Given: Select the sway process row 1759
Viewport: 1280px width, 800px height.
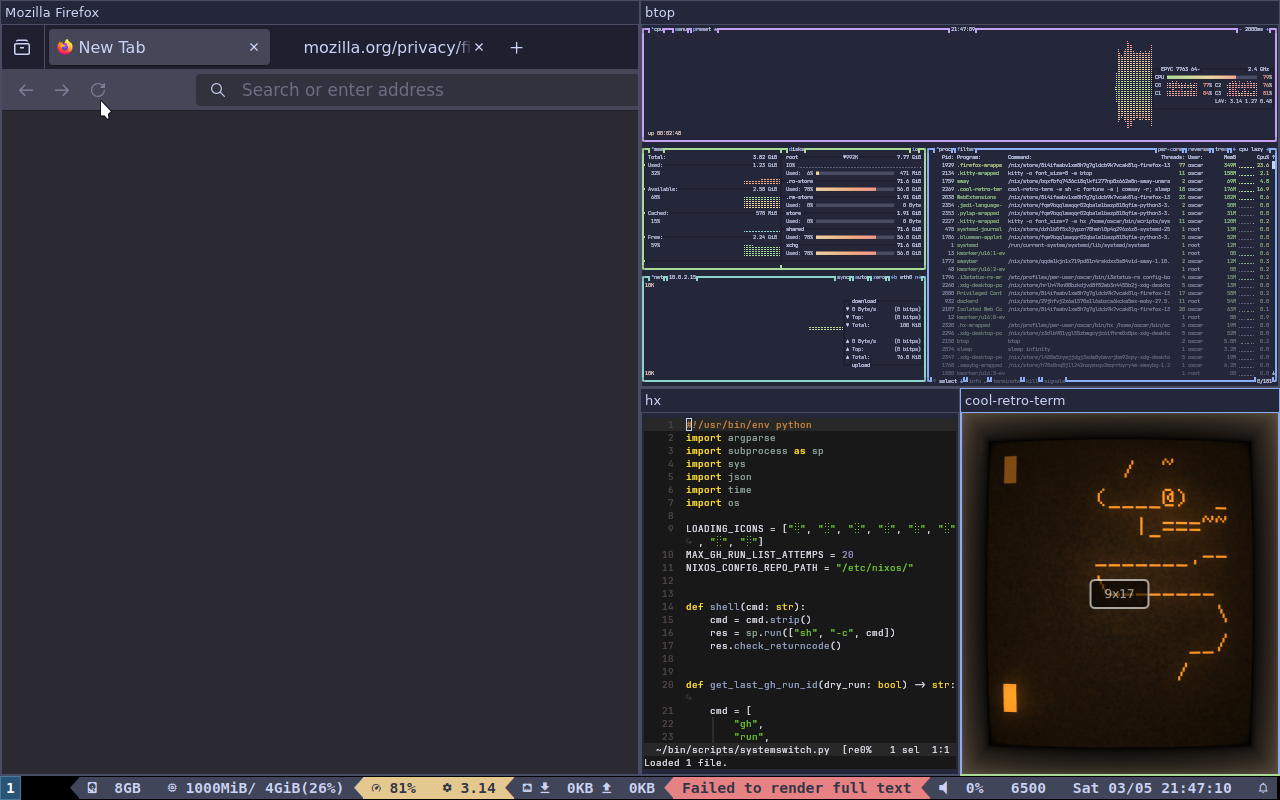Looking at the screenshot, I should (1107, 181).
